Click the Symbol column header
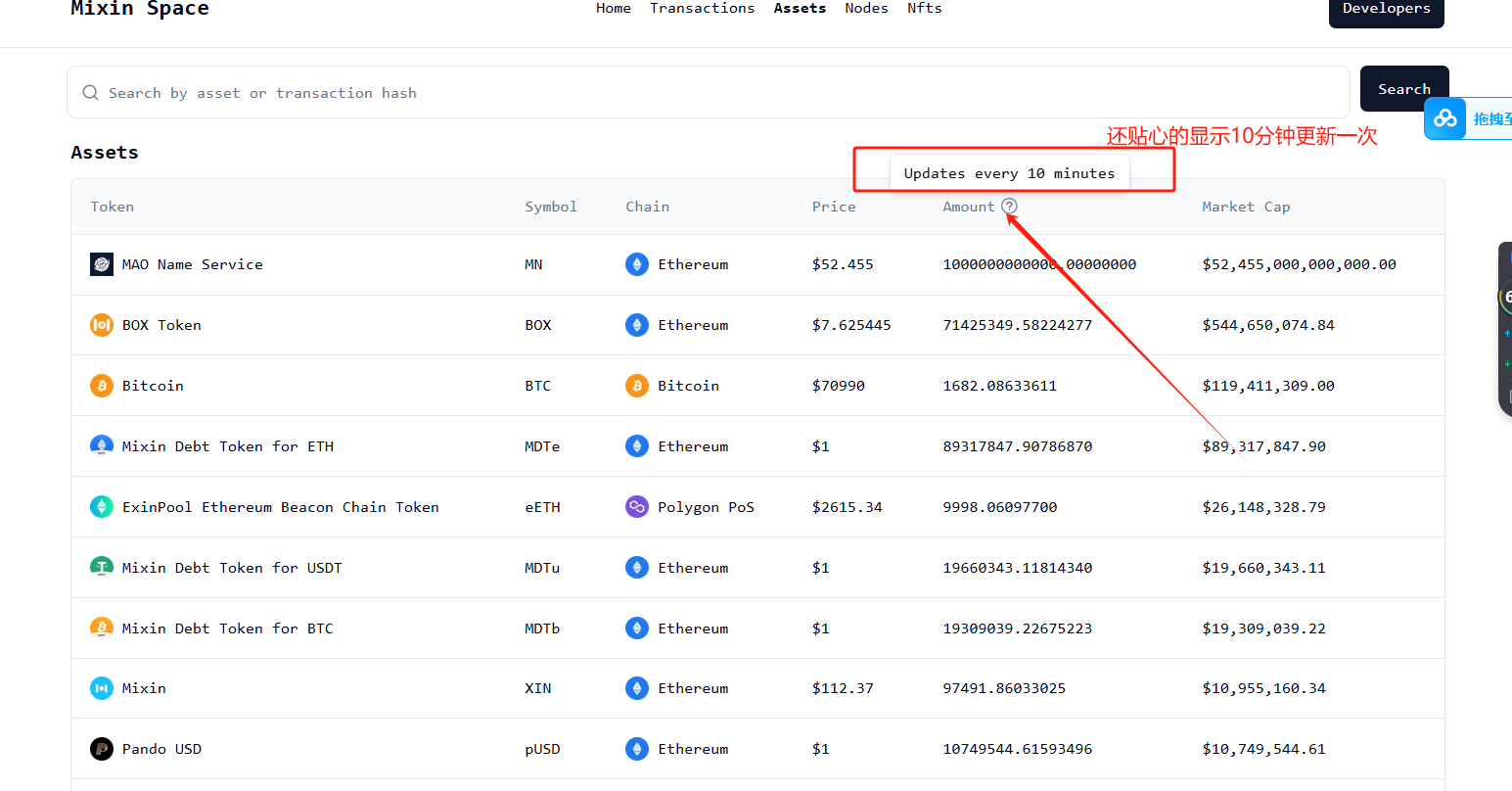The width and height of the screenshot is (1512, 791). (x=551, y=207)
